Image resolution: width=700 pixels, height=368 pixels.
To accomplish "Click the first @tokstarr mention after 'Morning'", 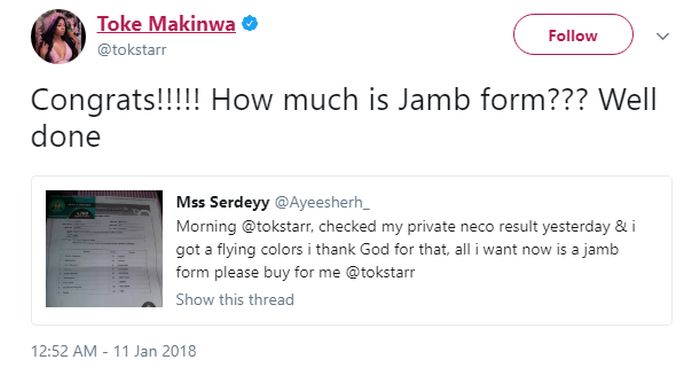I will point(276,226).
